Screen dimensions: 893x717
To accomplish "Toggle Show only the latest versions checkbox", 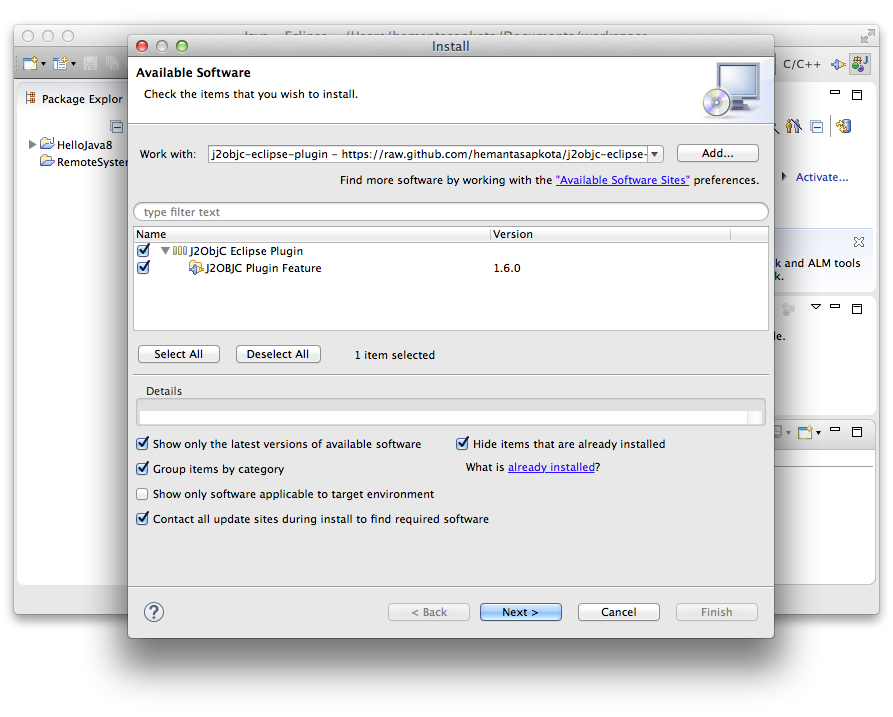I will pos(142,444).
